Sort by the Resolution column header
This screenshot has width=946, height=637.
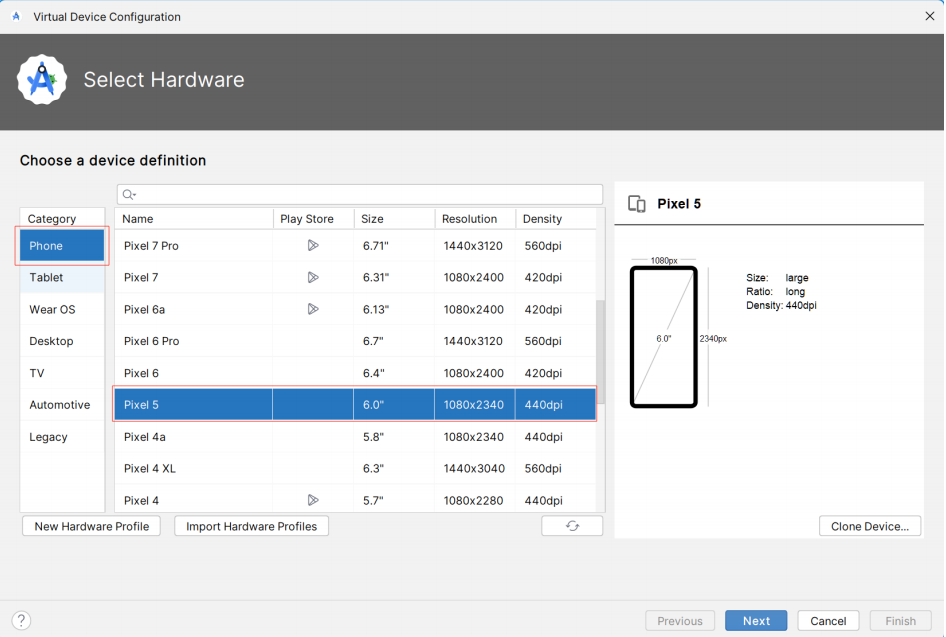point(475,218)
